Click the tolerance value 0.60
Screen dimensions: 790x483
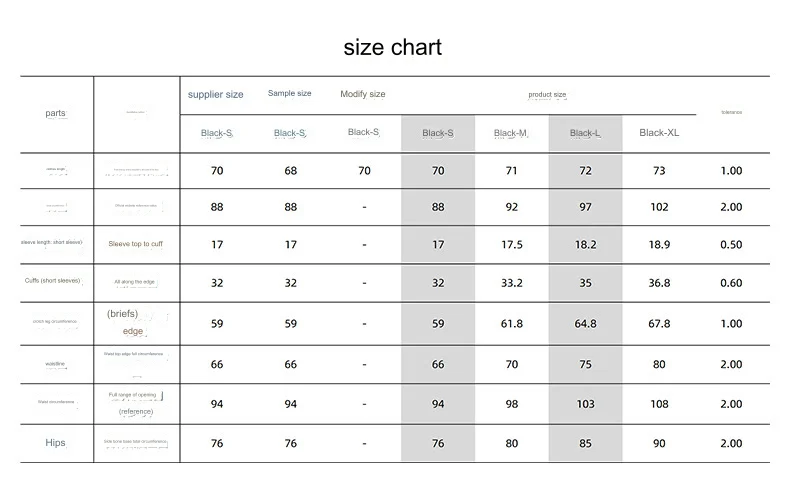point(731,283)
